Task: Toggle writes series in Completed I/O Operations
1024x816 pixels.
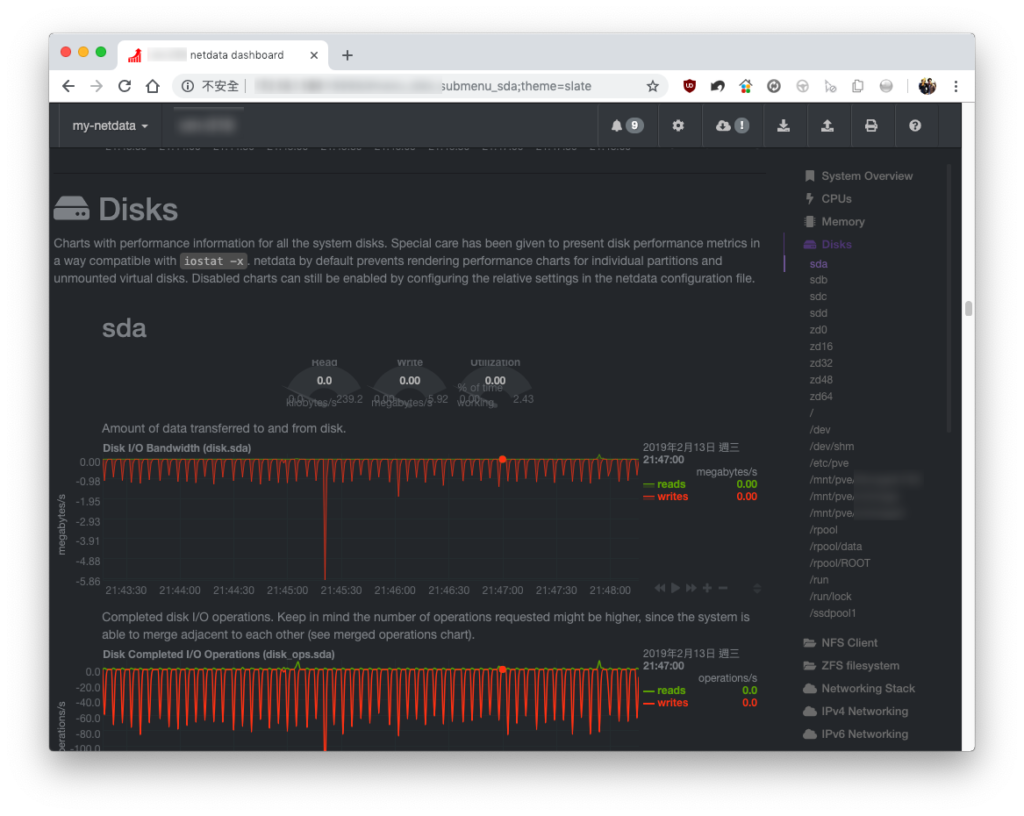Action: [672, 703]
